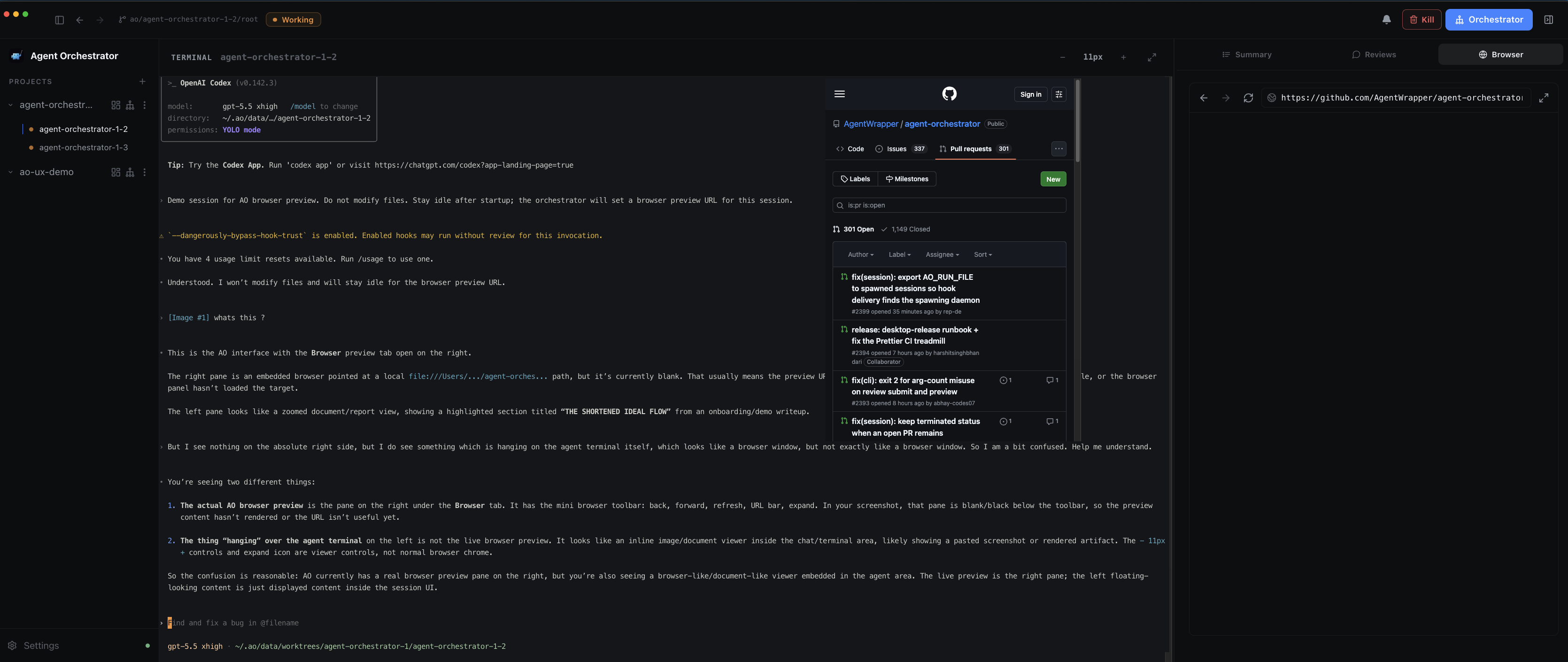Decrease terminal font size with minus
This screenshot has width=1568, height=662.
(x=1063, y=57)
